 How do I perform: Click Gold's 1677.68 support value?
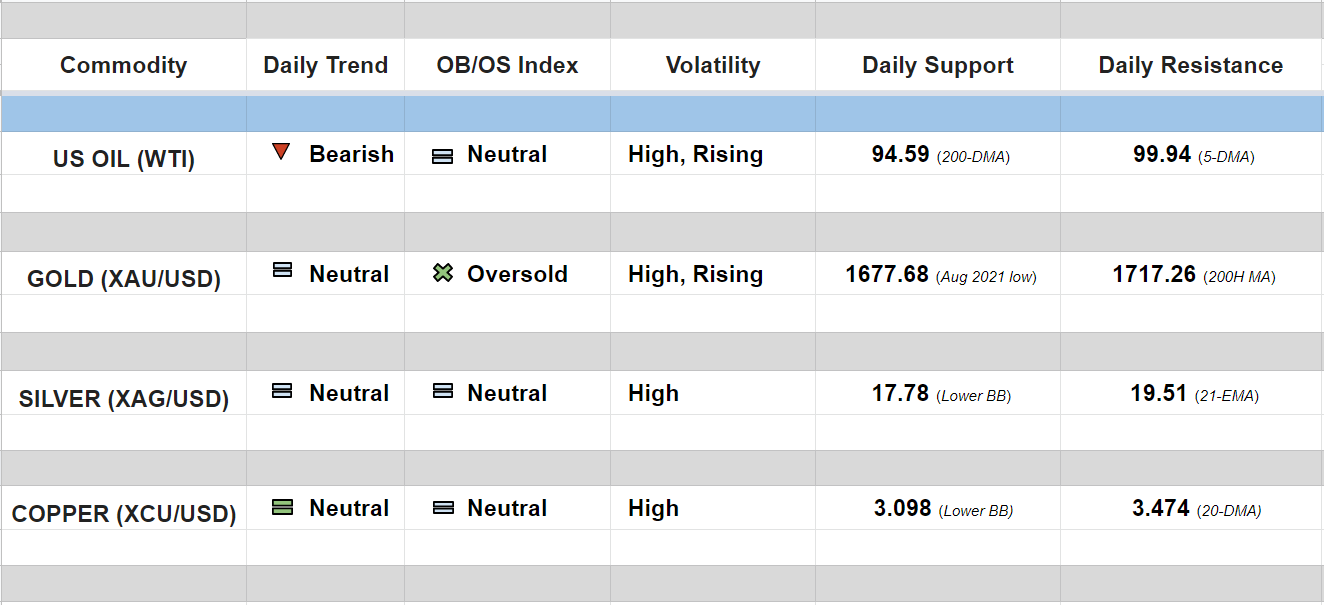(887, 274)
